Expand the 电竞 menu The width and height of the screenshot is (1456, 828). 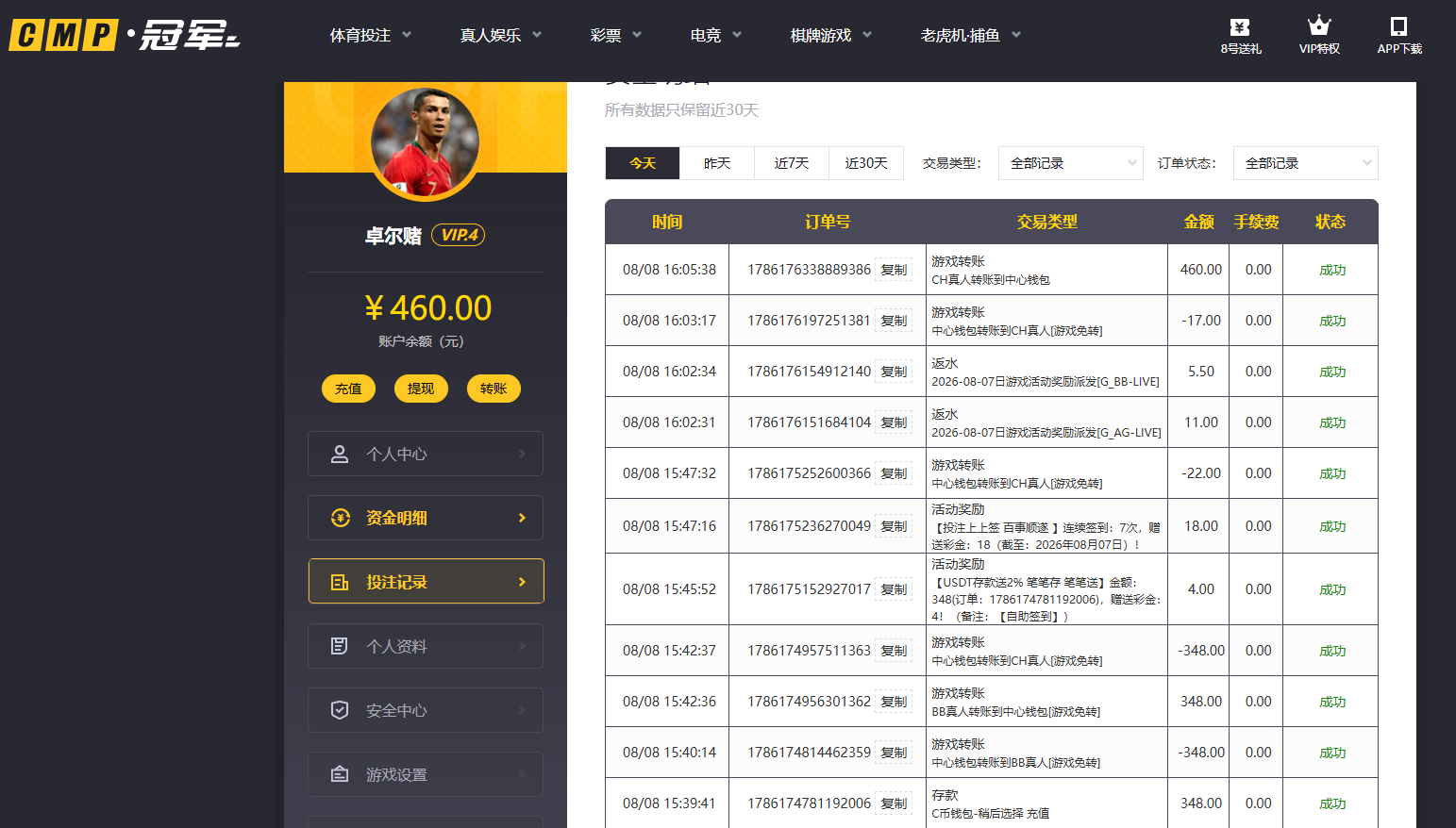click(x=716, y=35)
